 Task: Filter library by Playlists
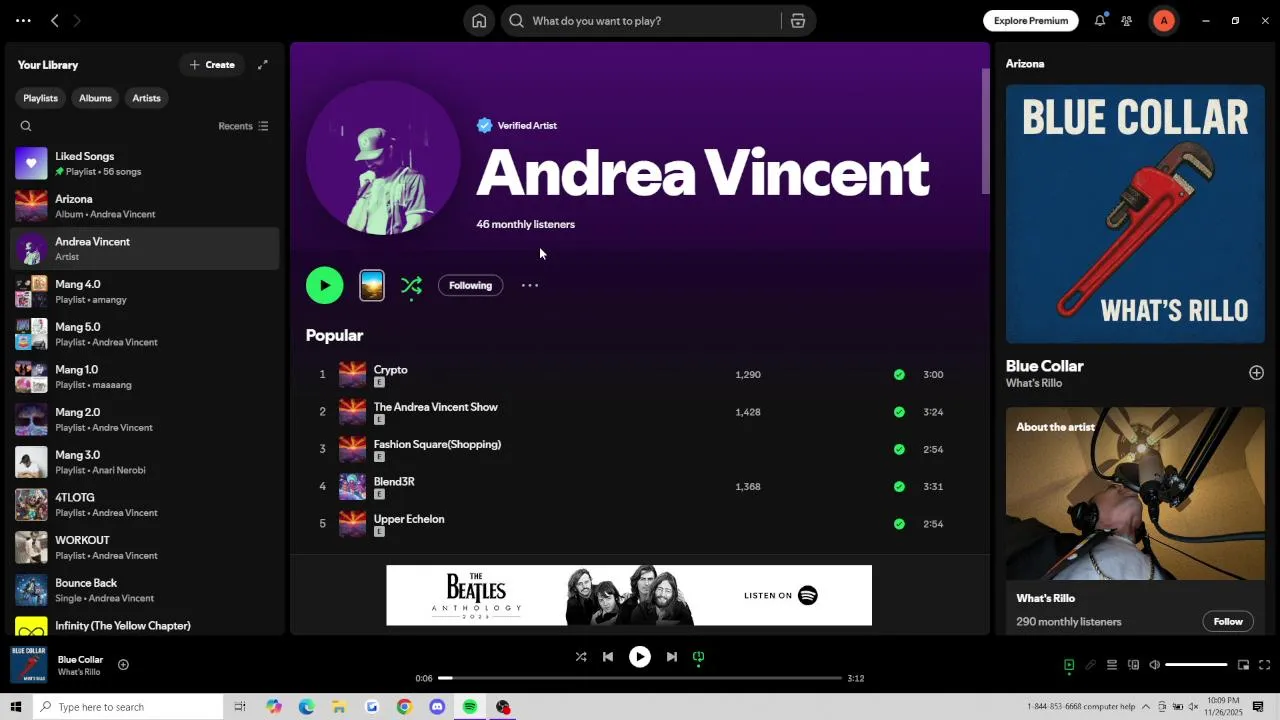coord(40,98)
